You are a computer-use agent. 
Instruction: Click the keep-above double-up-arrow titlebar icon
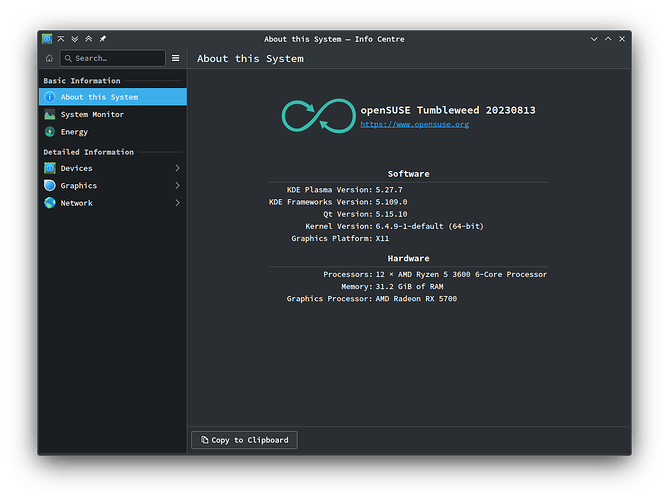click(x=89, y=39)
